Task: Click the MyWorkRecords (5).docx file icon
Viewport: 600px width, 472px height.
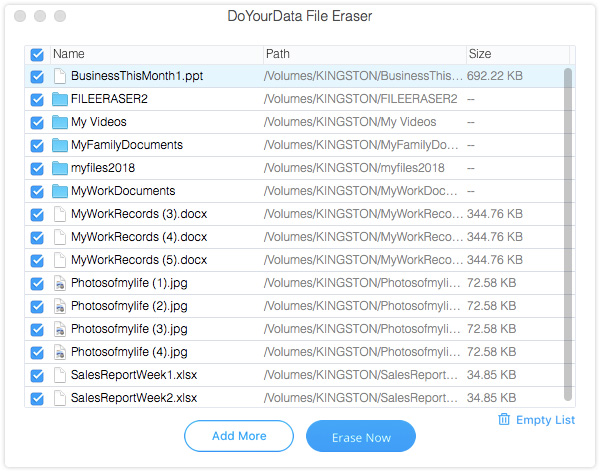Action: [x=59, y=260]
